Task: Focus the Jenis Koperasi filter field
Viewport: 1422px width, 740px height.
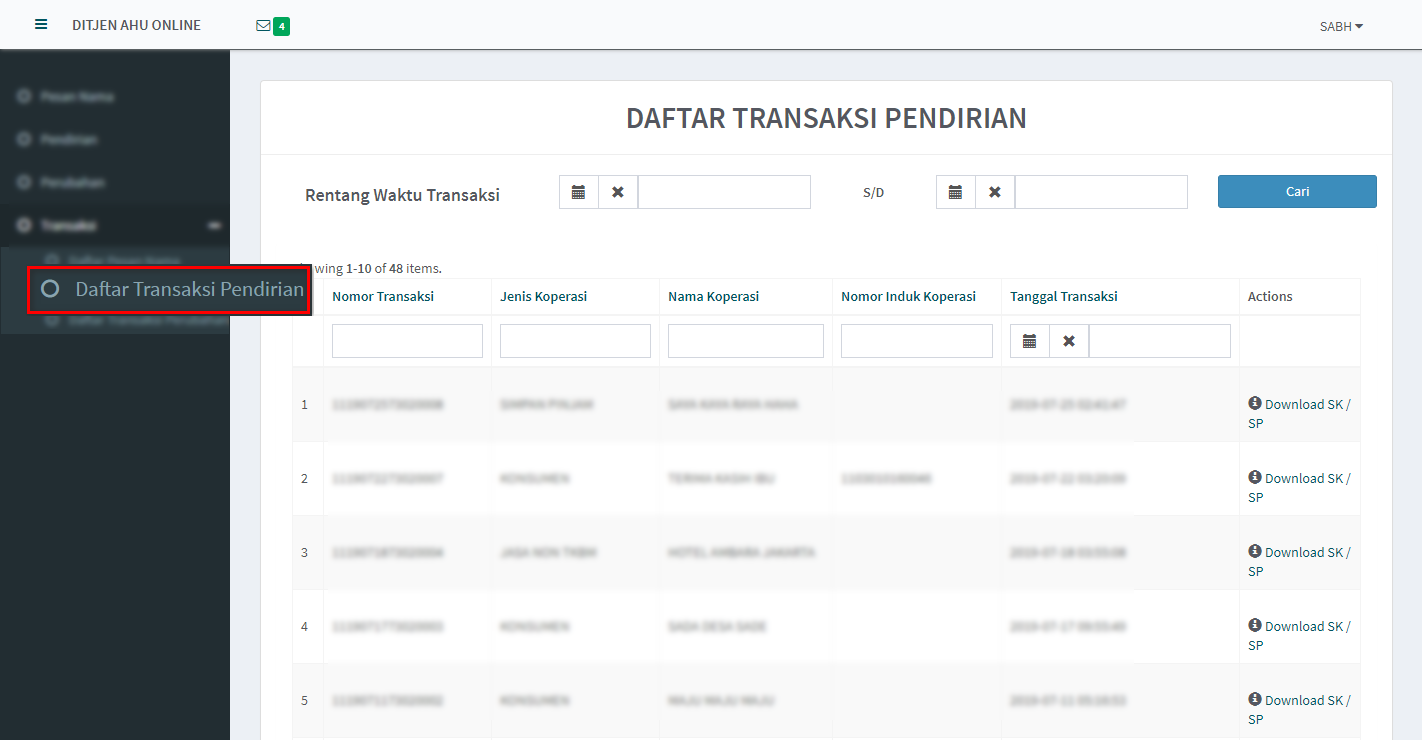Action: tap(575, 341)
